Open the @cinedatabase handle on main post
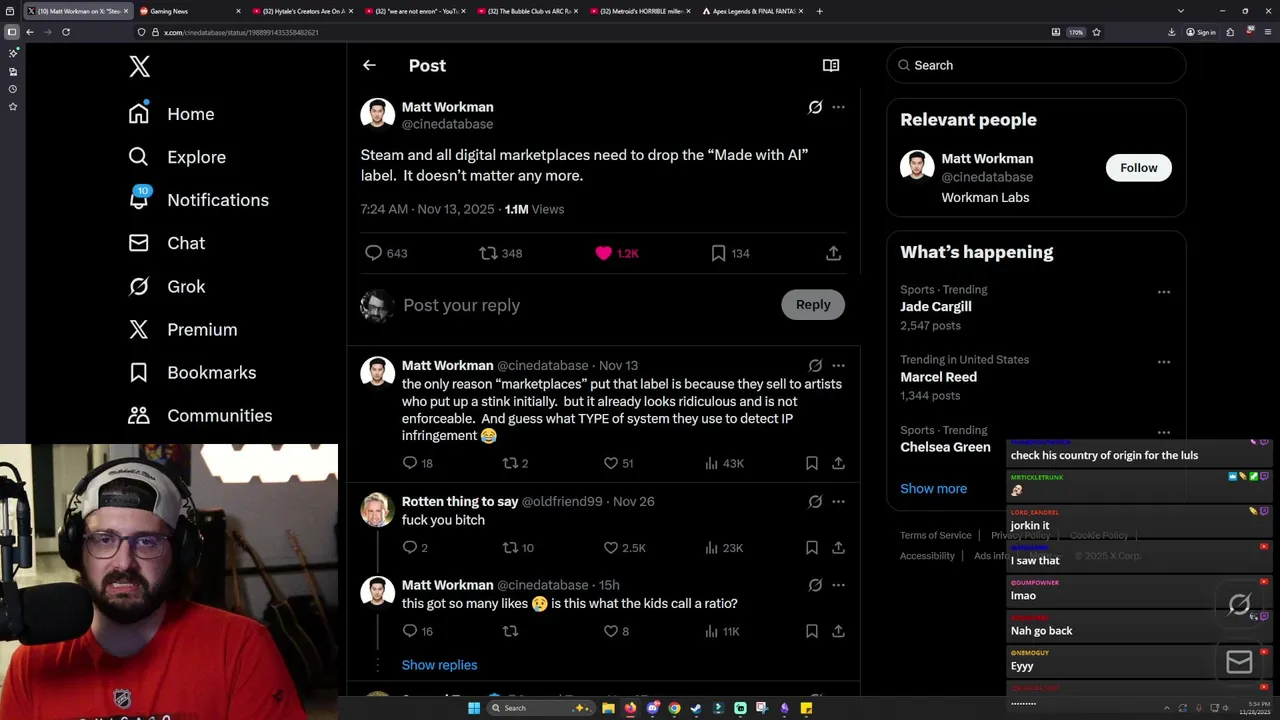This screenshot has height=720, width=1280. coord(447,124)
